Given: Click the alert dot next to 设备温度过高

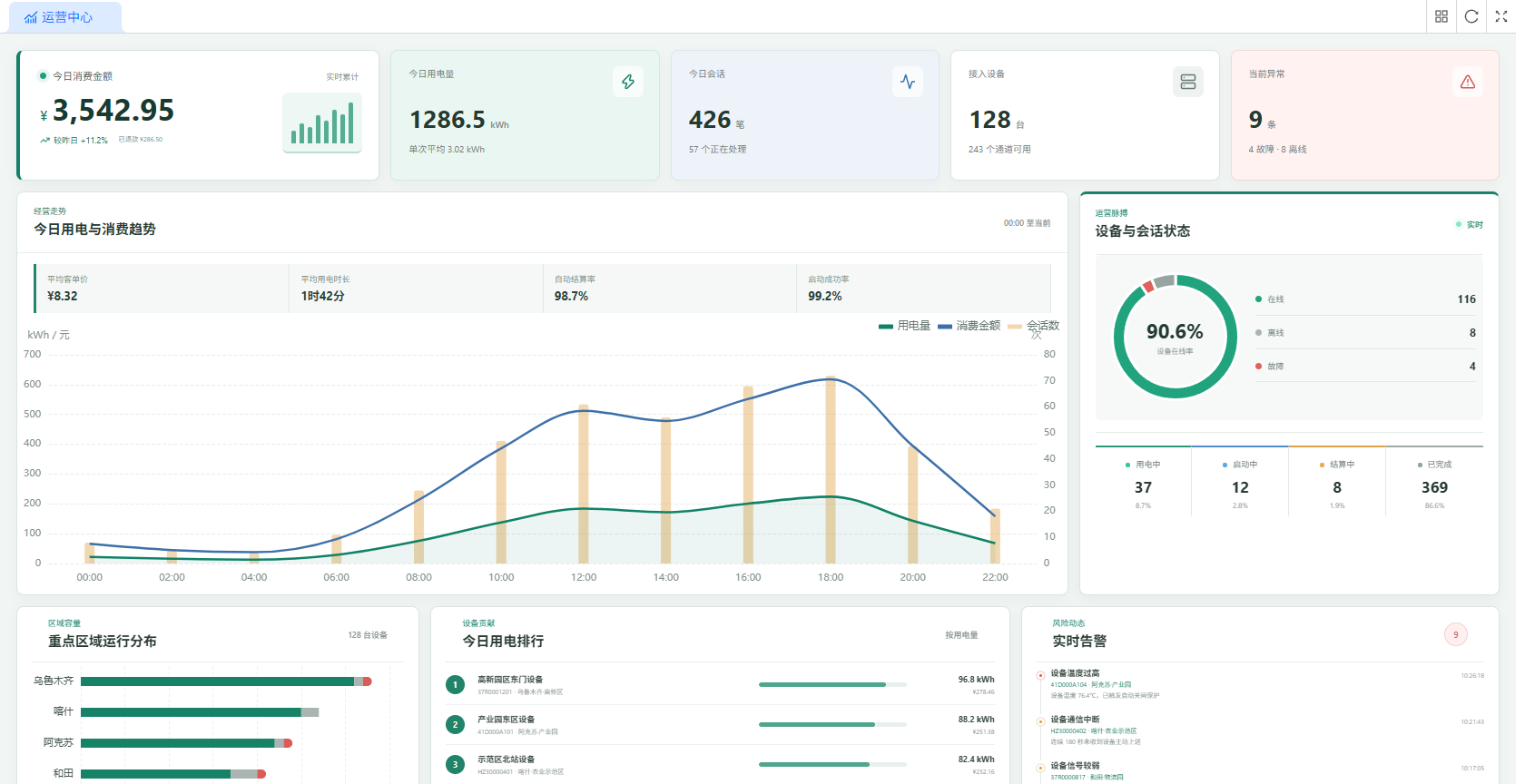Looking at the screenshot, I should tap(1040, 675).
